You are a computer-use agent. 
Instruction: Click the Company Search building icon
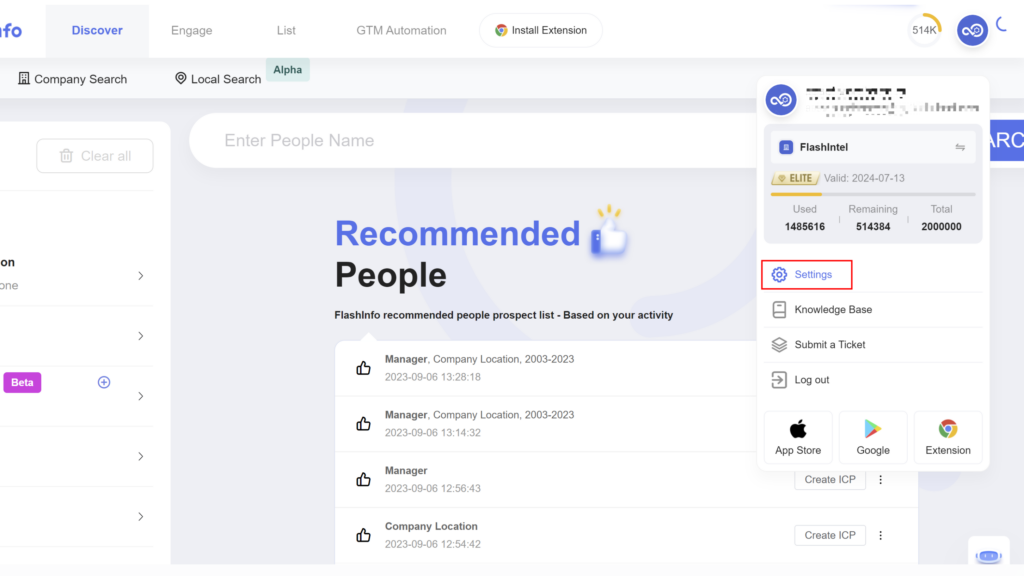24,78
